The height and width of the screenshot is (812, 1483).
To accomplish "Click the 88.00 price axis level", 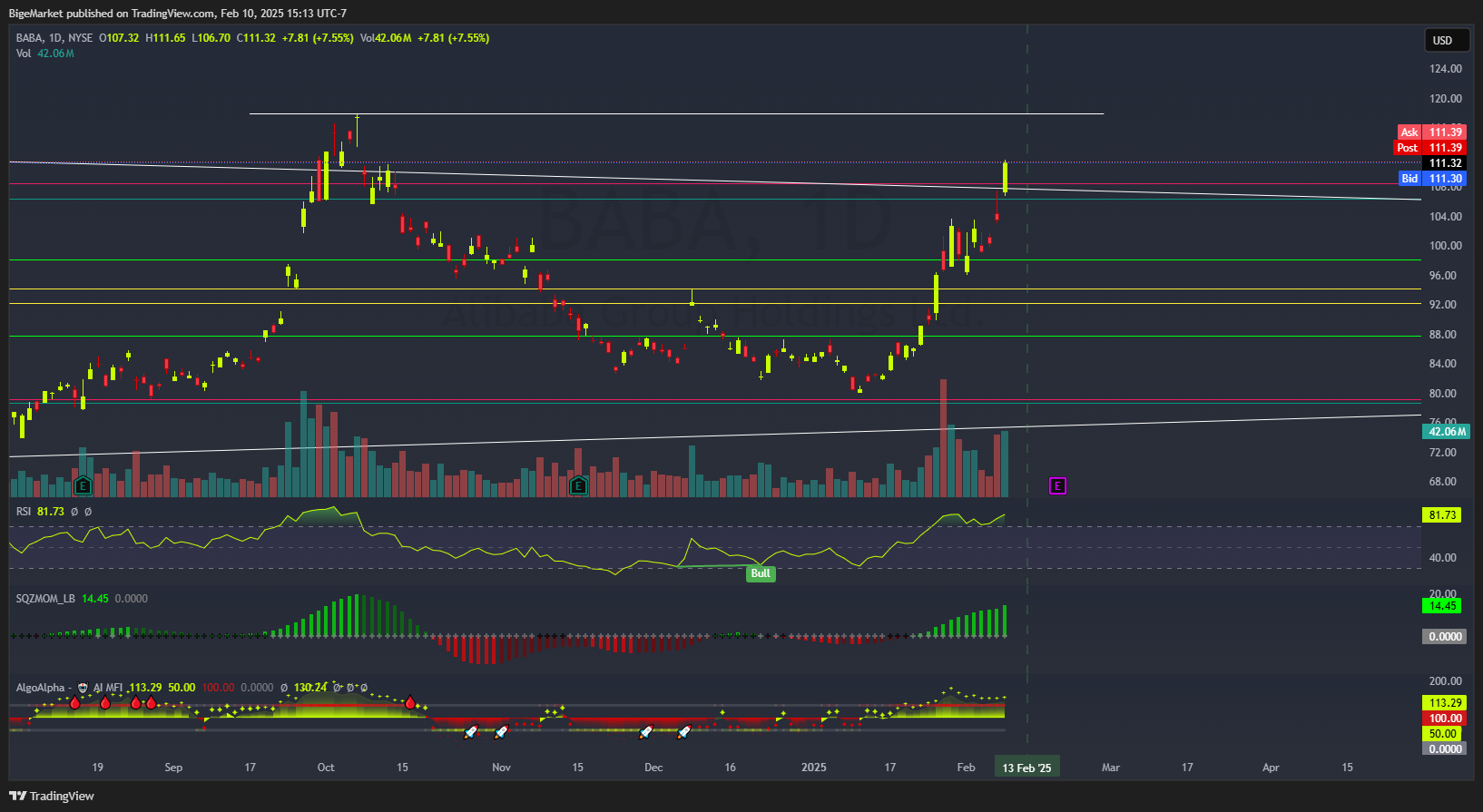I will [x=1443, y=335].
